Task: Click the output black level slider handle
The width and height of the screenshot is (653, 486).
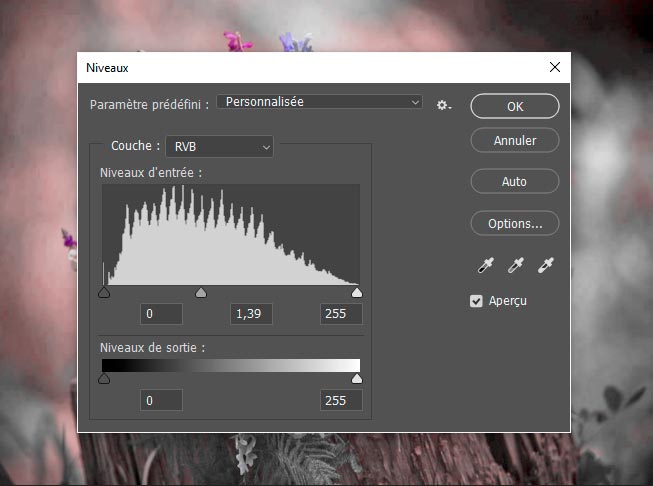Action: 104,379
